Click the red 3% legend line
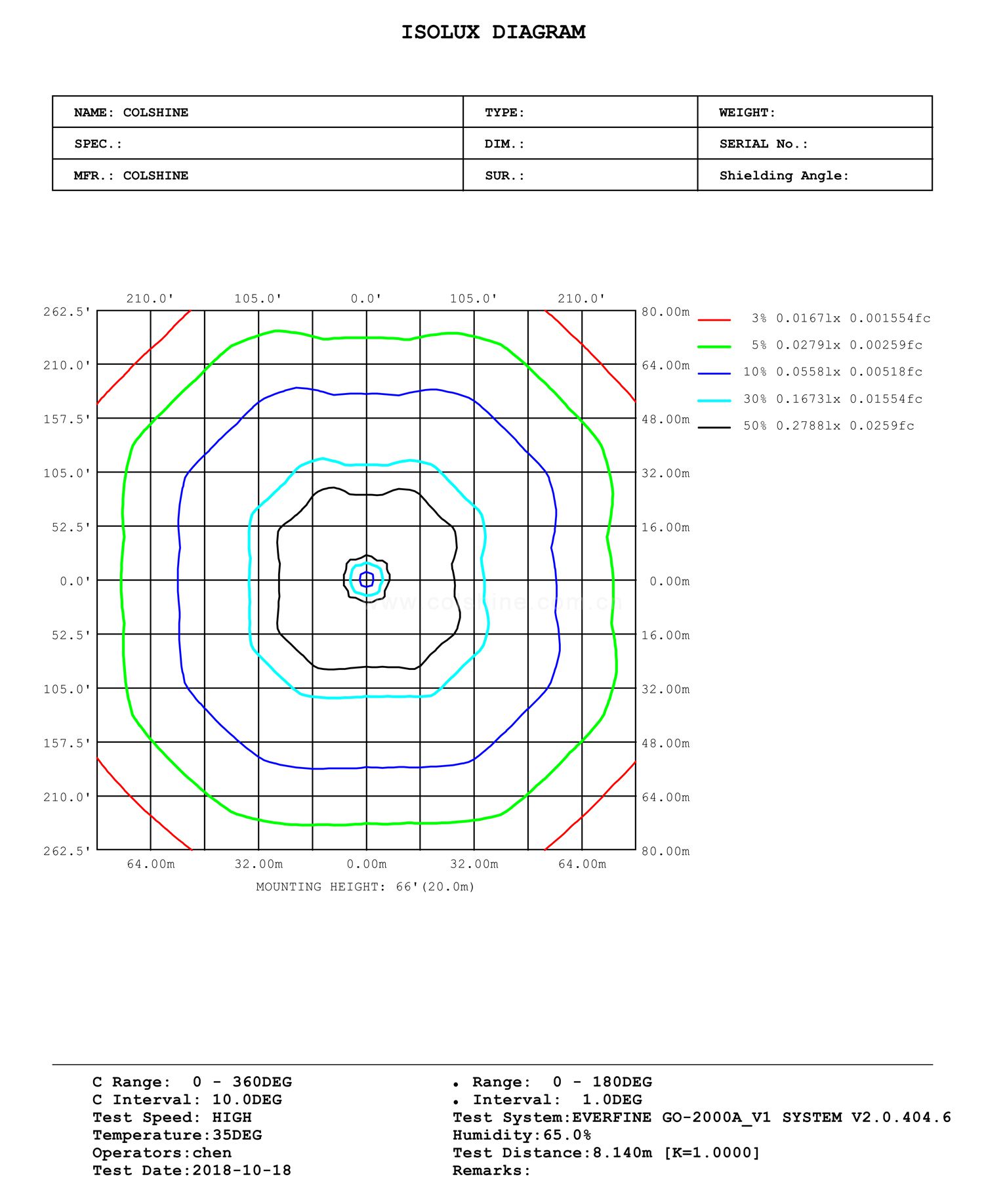 [x=714, y=320]
